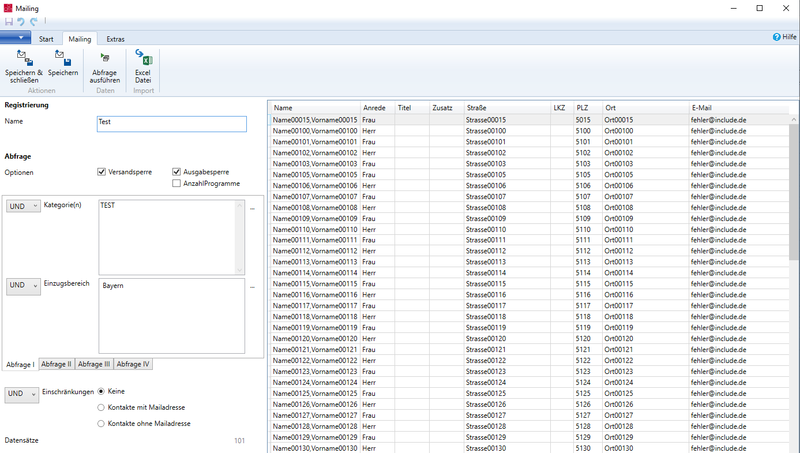Switch to Start ribbon tab
This screenshot has width=800, height=453.
coord(46,39)
